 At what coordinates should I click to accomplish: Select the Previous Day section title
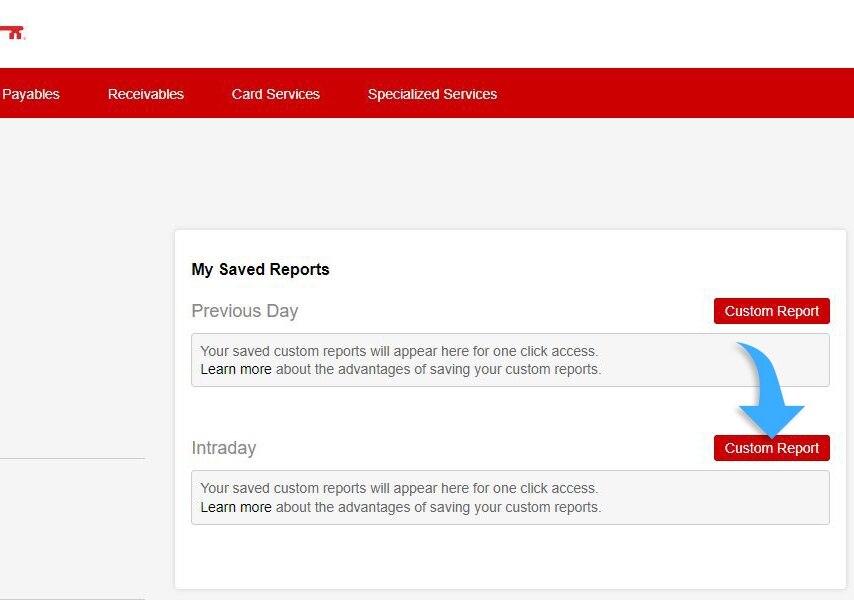coord(245,311)
